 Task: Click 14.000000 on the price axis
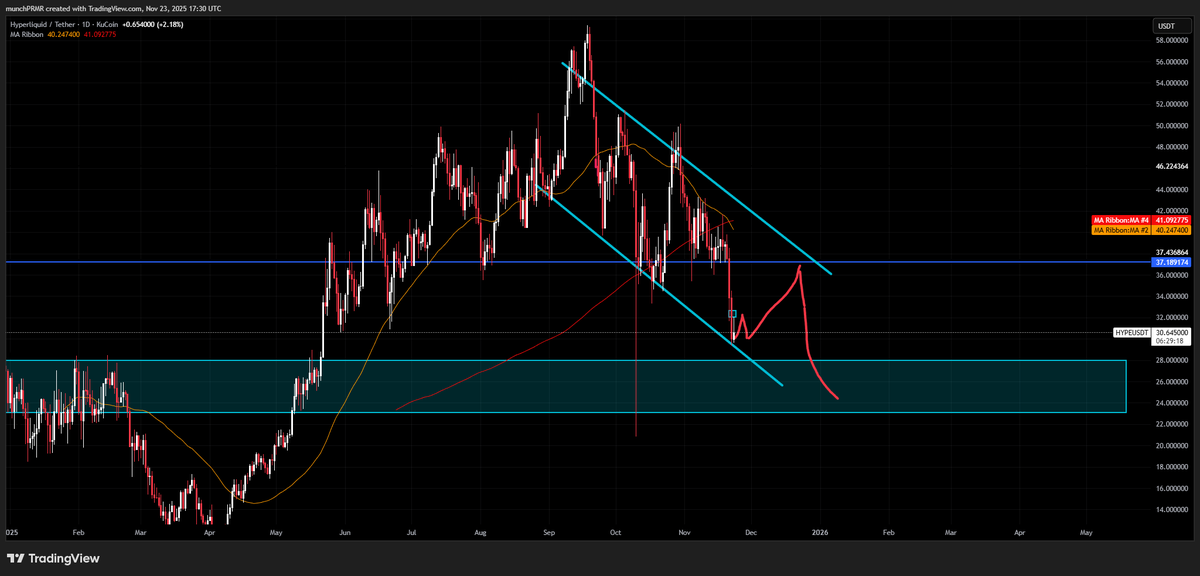click(x=1171, y=509)
